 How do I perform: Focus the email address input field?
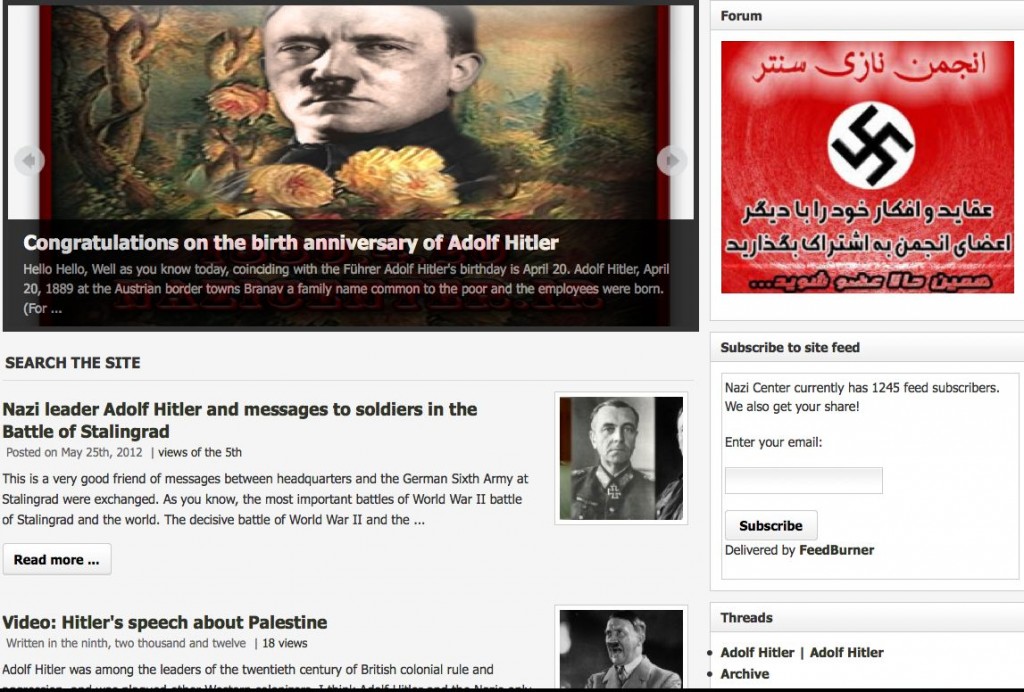(803, 480)
